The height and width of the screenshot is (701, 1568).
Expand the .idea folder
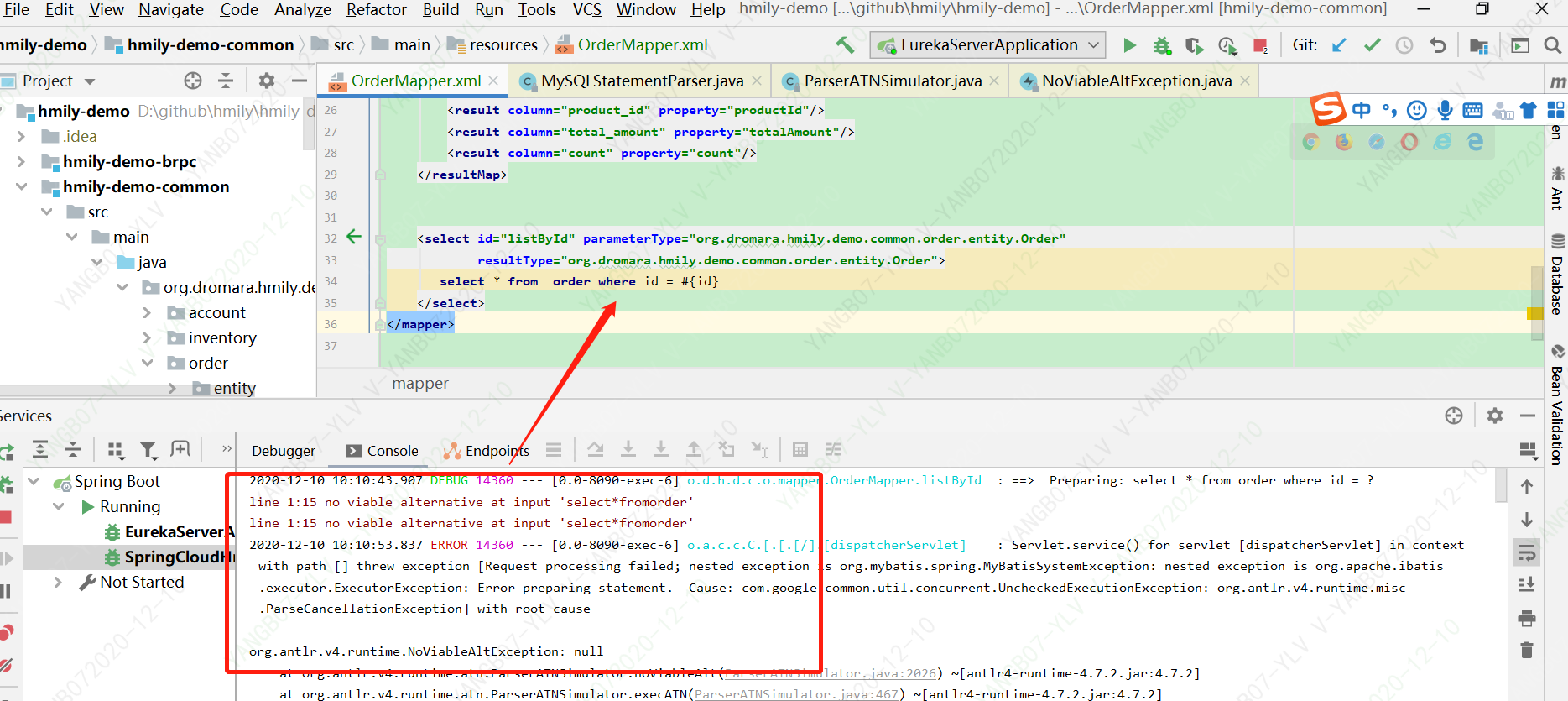pyautogui.click(x=21, y=136)
